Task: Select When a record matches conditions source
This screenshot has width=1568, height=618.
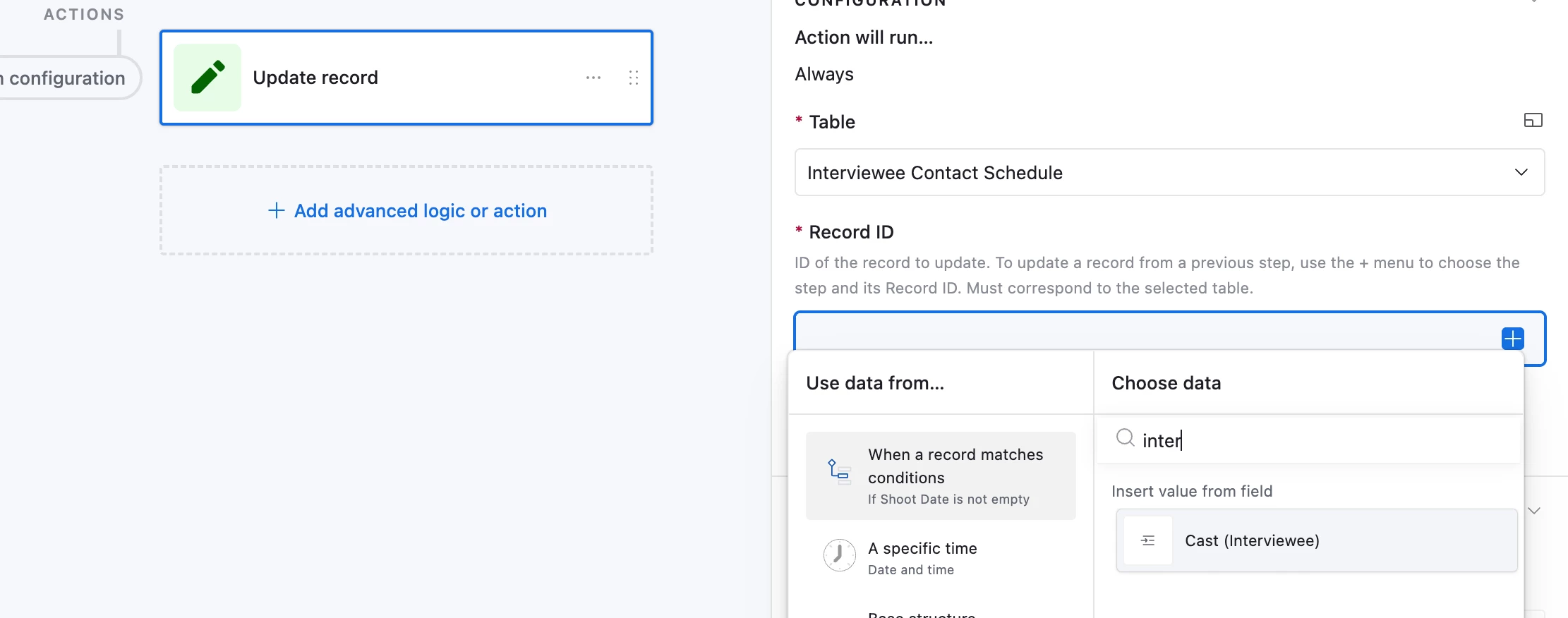Action: tap(955, 475)
